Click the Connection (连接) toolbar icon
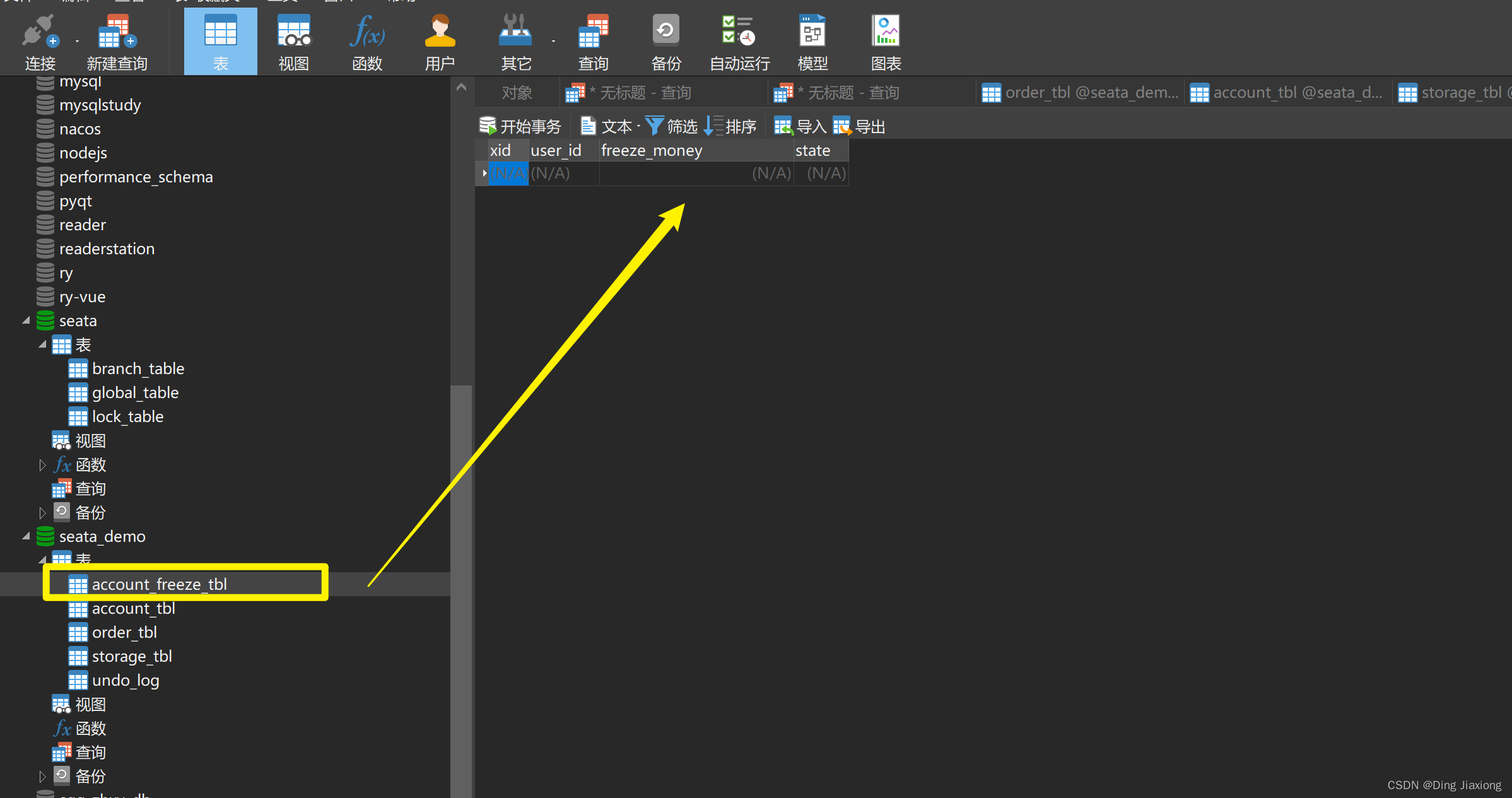Viewport: 1512px width, 798px height. pyautogui.click(x=40, y=42)
